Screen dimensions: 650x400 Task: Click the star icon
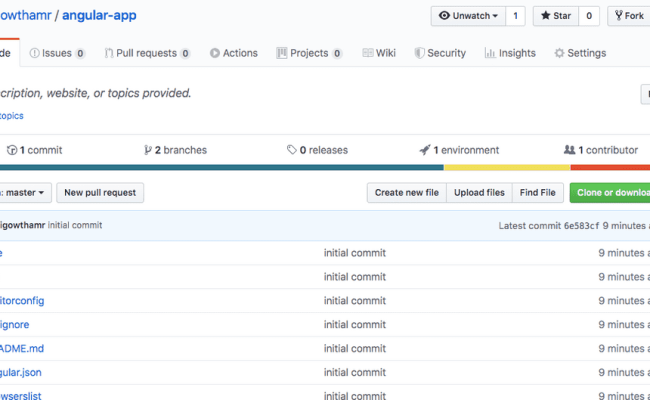click(x=546, y=16)
